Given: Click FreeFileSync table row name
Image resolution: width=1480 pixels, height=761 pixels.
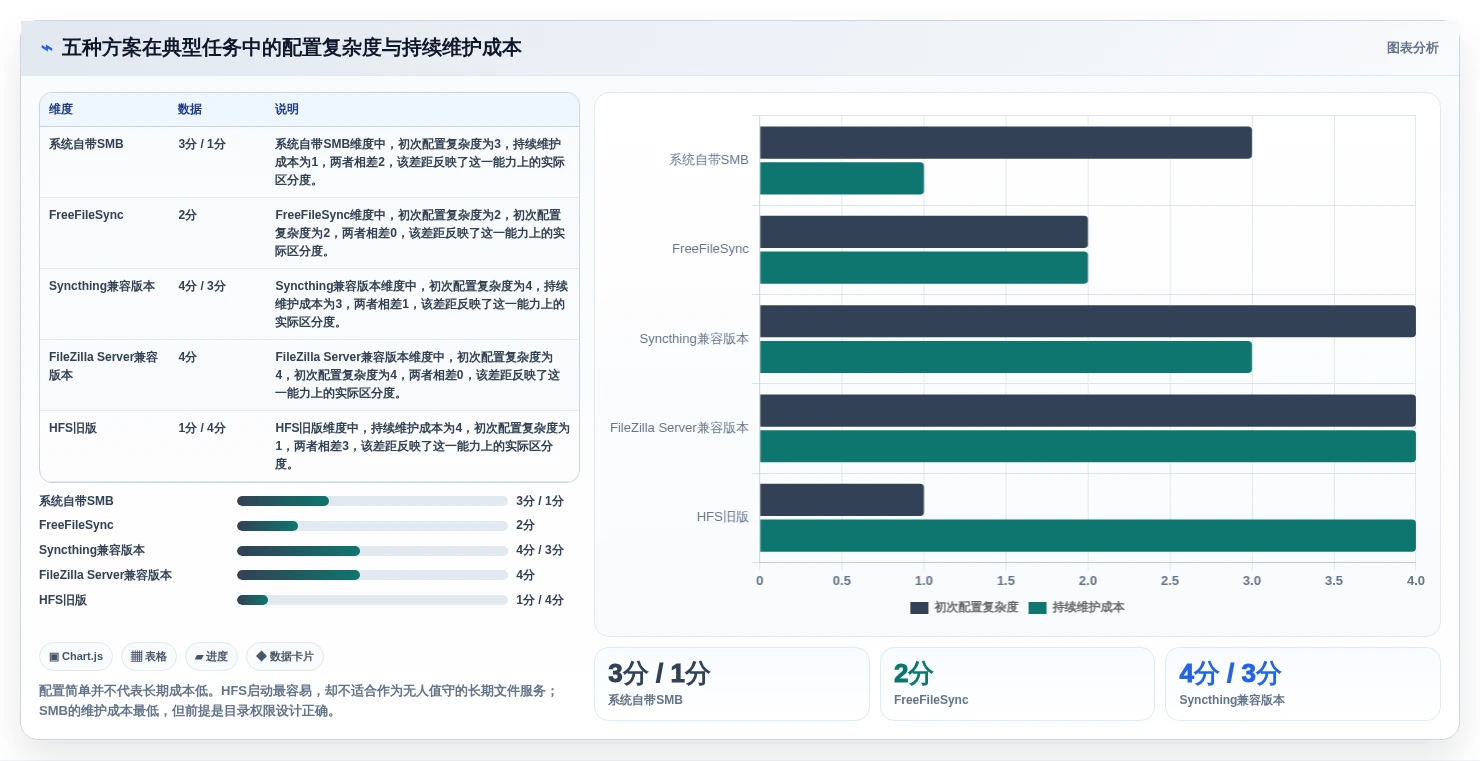Looking at the screenshot, I should [x=86, y=215].
